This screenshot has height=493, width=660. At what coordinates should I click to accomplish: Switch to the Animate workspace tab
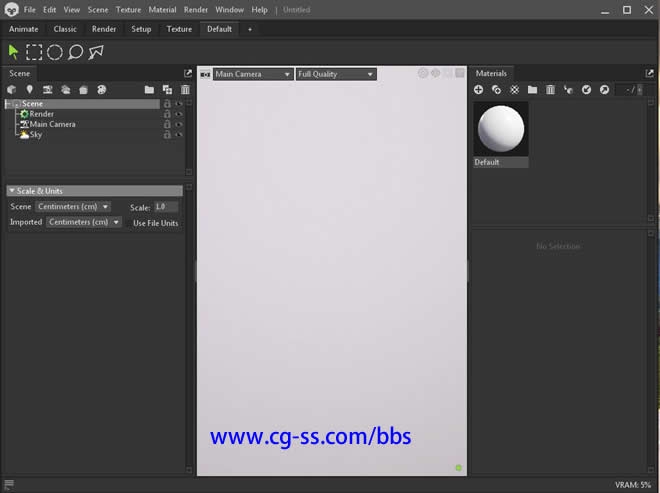(24, 29)
